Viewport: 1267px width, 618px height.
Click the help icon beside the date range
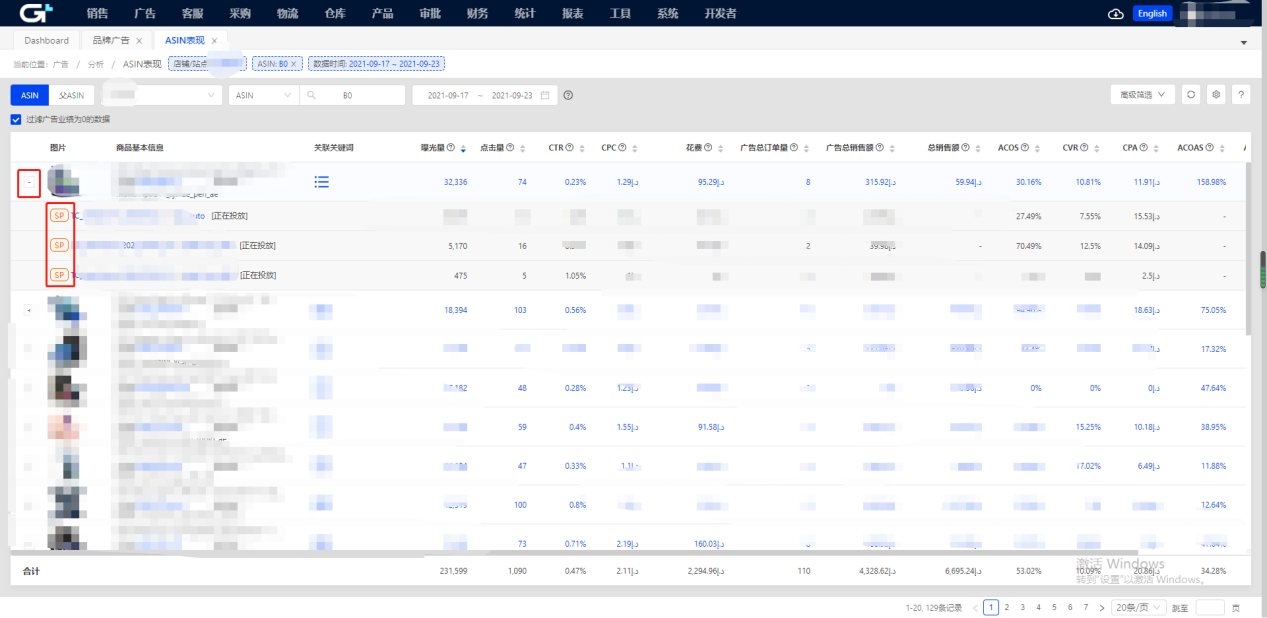[568, 96]
